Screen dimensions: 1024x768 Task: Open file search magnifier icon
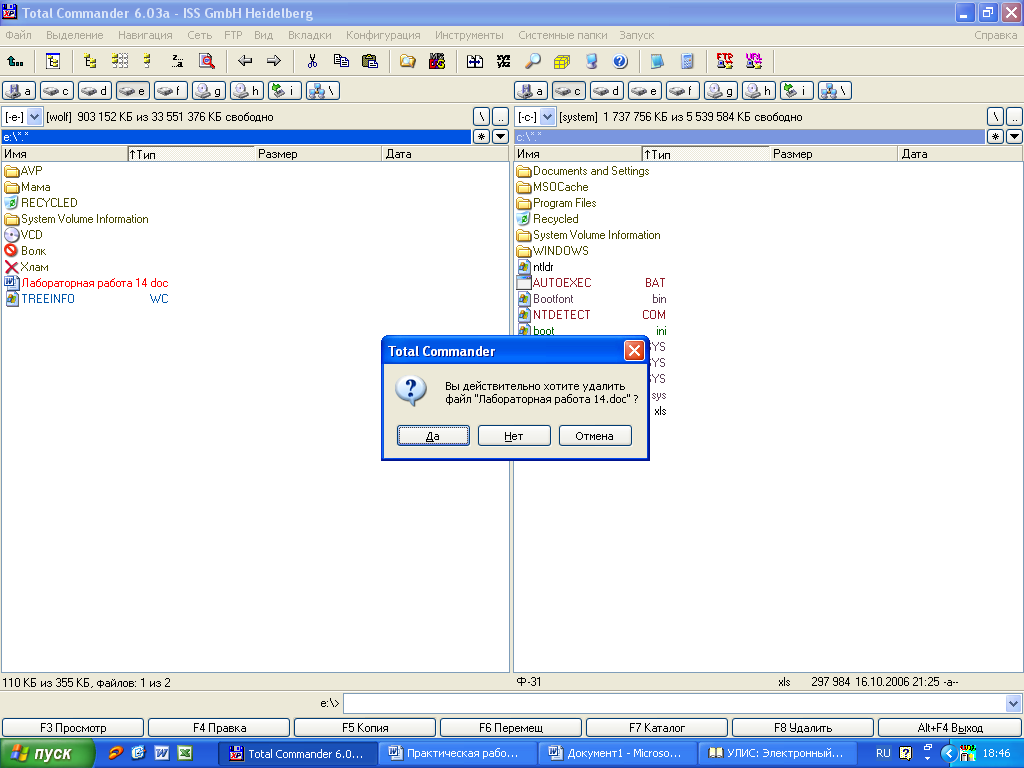tap(533, 61)
